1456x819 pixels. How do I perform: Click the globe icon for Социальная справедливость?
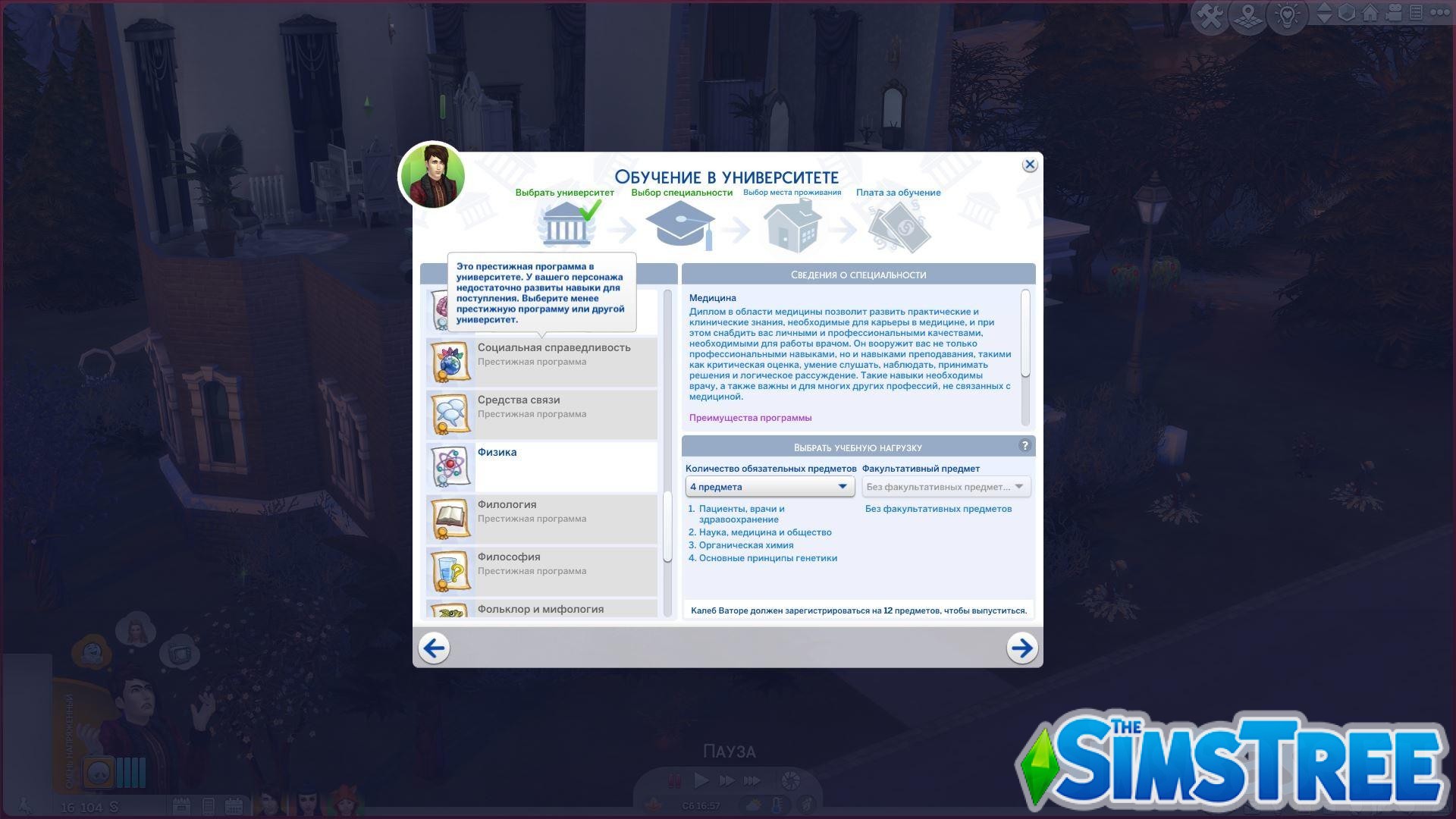(450, 362)
